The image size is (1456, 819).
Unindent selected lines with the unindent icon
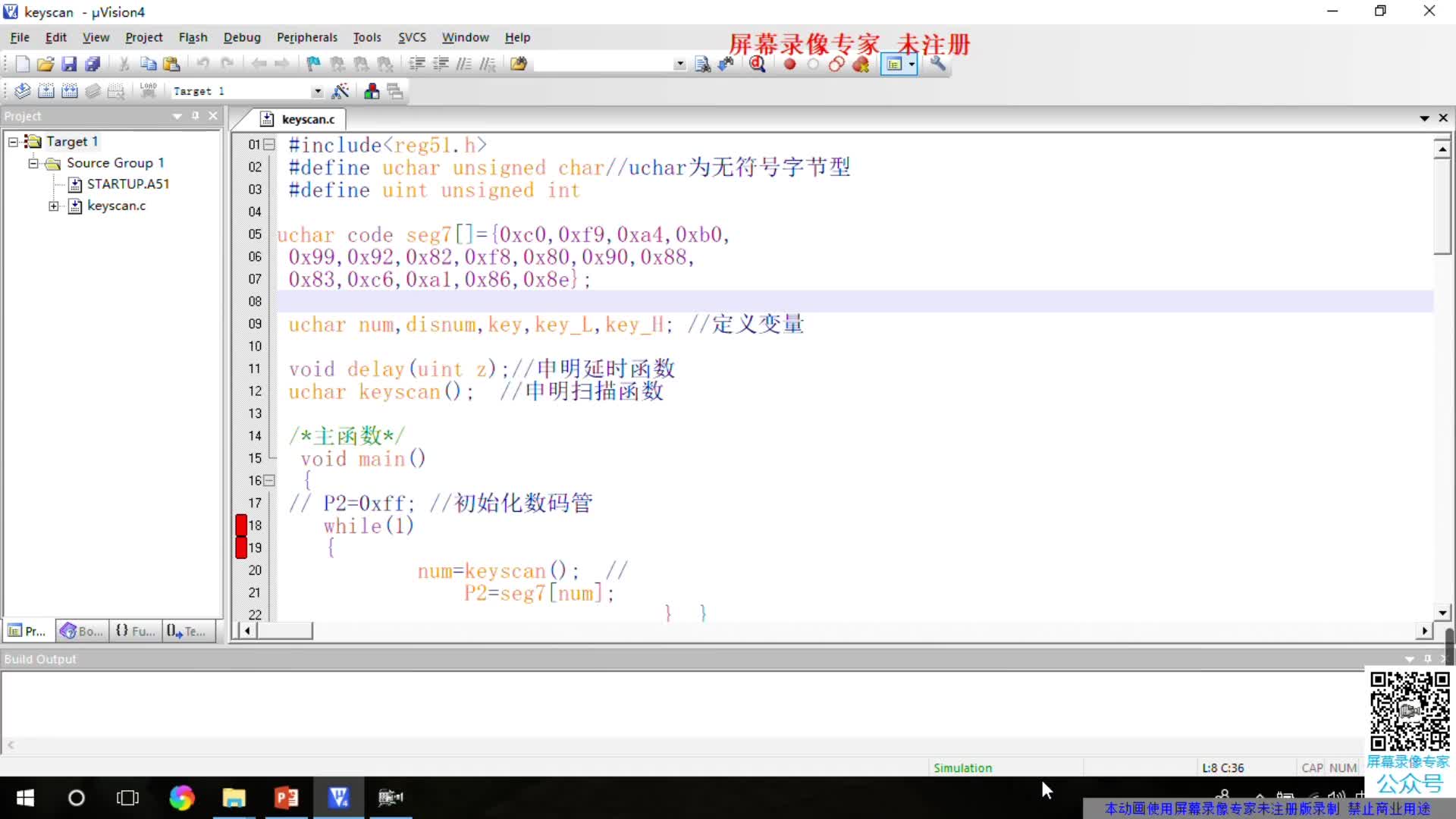441,64
